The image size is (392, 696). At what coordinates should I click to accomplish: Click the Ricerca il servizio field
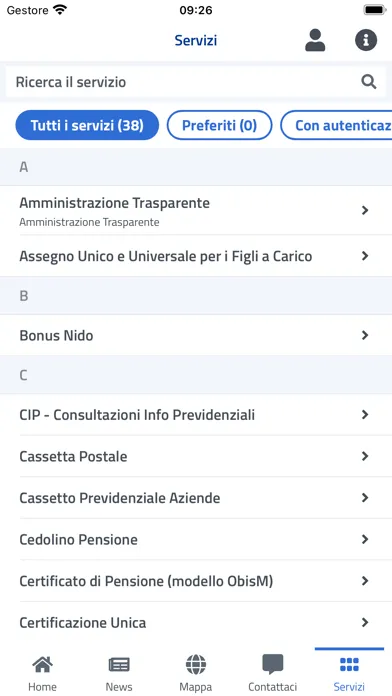(x=196, y=82)
